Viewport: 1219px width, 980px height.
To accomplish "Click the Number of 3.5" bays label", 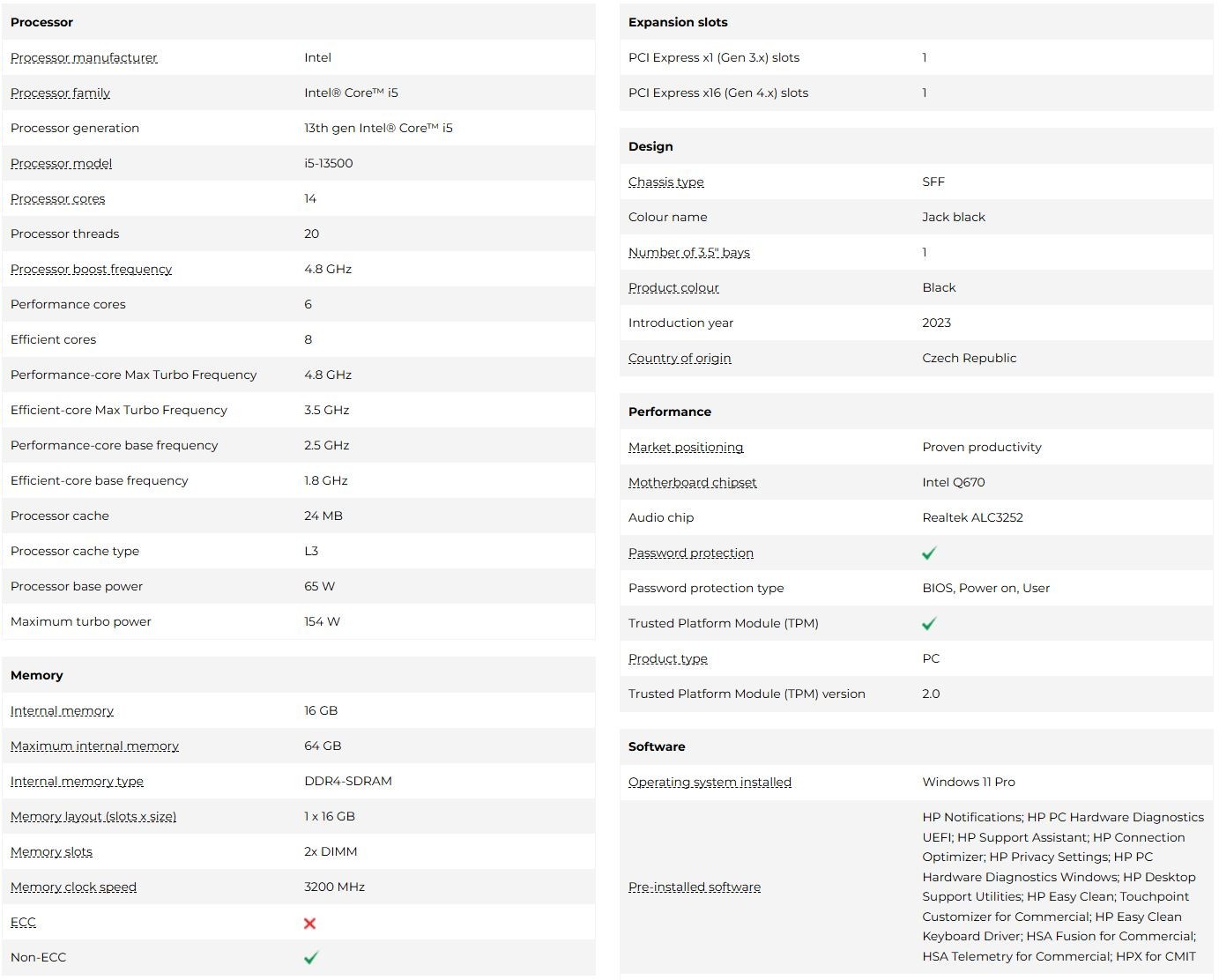I will [x=688, y=253].
